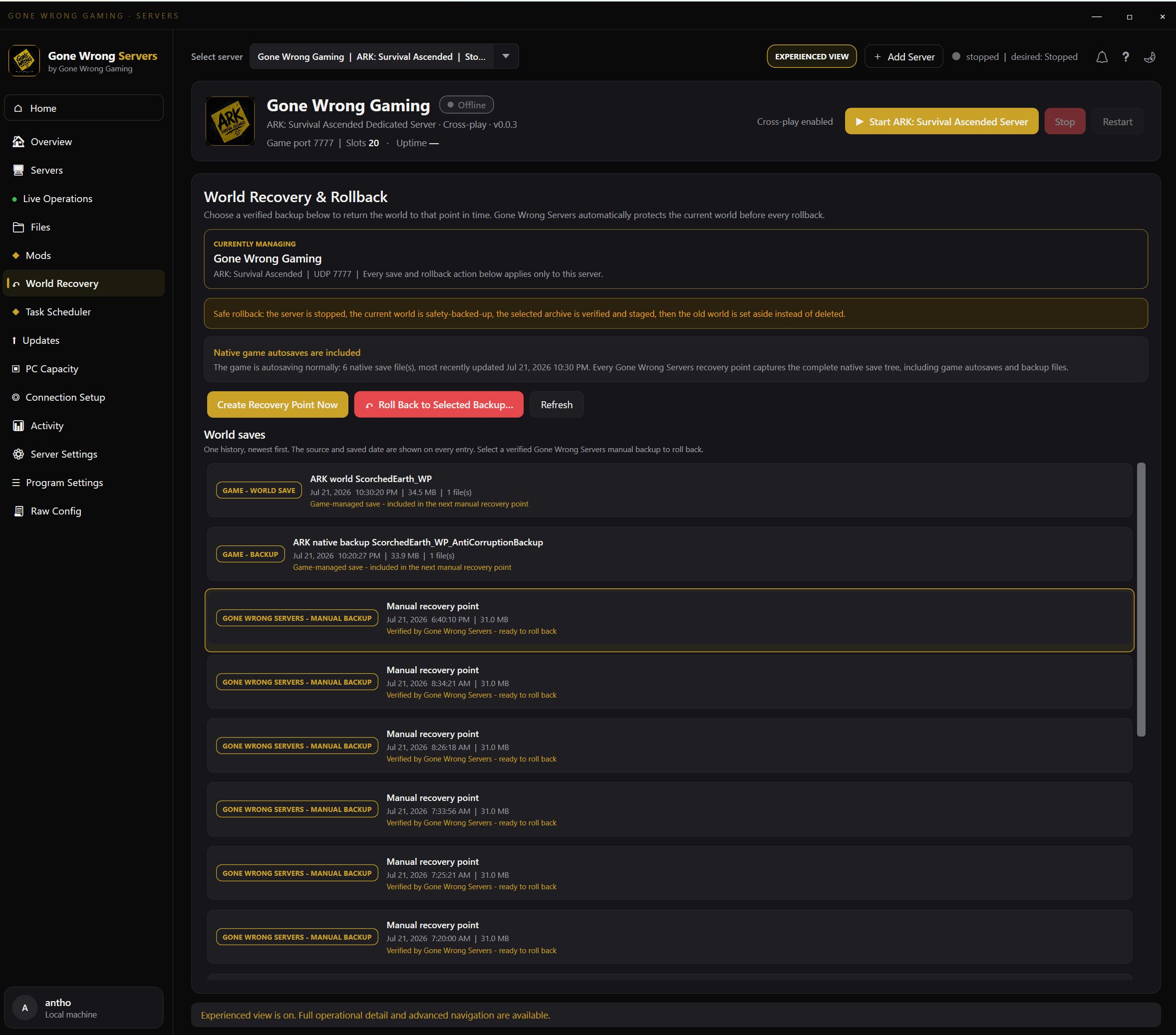Click the Native game autosaves are included notice
The image size is (1176, 1035).
676,360
